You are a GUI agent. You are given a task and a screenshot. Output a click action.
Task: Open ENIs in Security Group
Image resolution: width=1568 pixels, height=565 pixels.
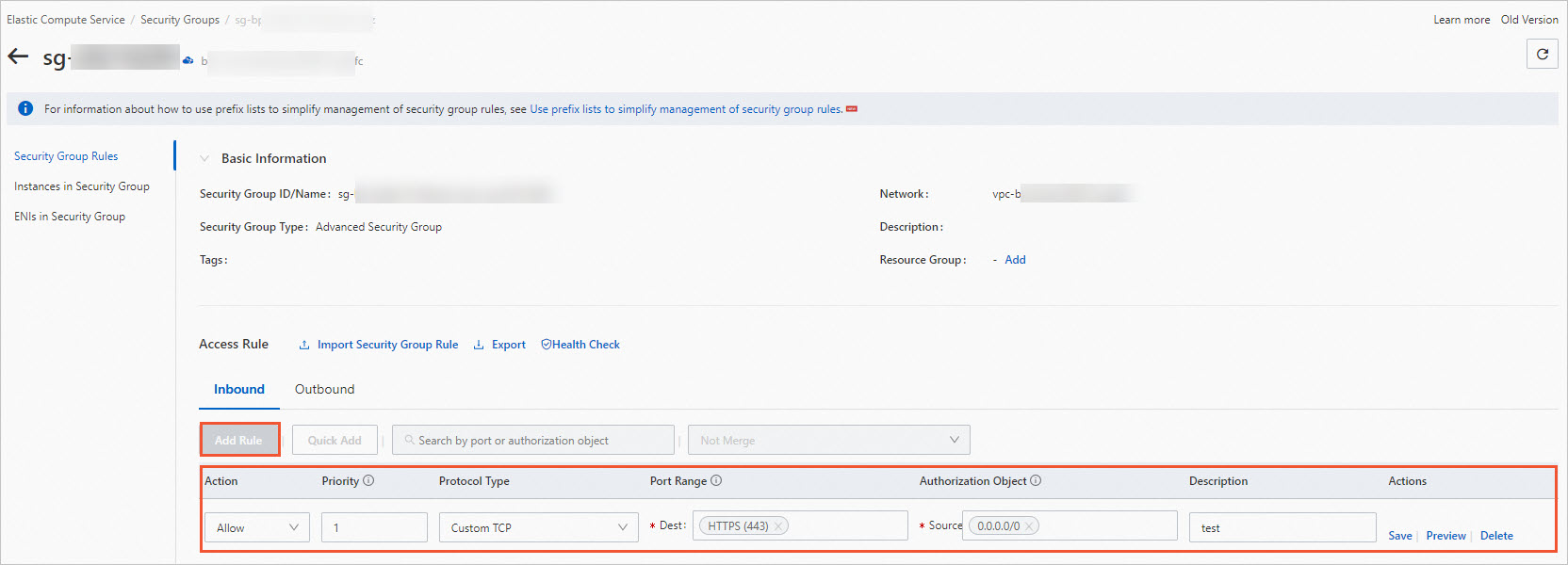click(70, 217)
